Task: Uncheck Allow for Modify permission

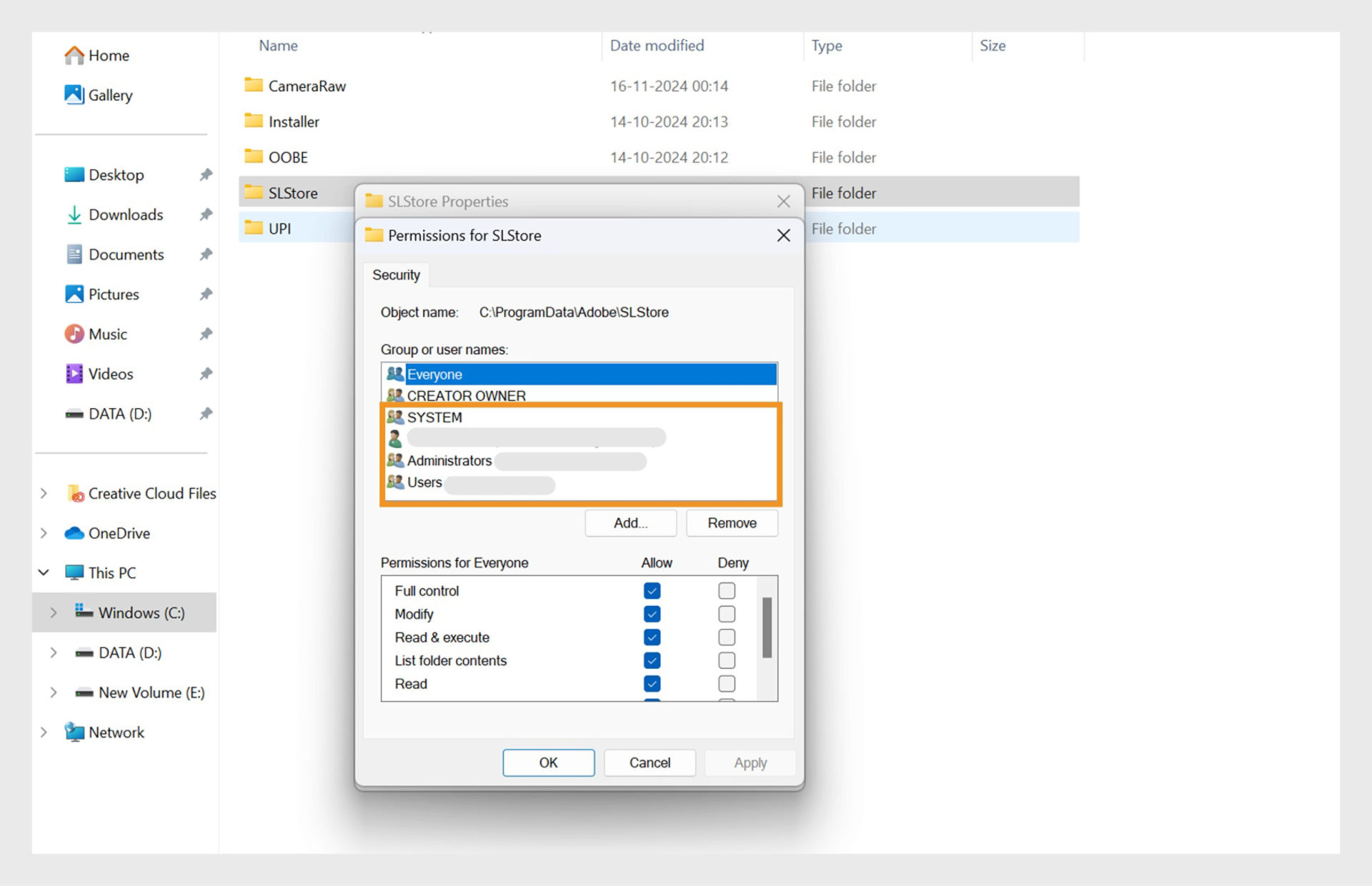Action: point(651,614)
